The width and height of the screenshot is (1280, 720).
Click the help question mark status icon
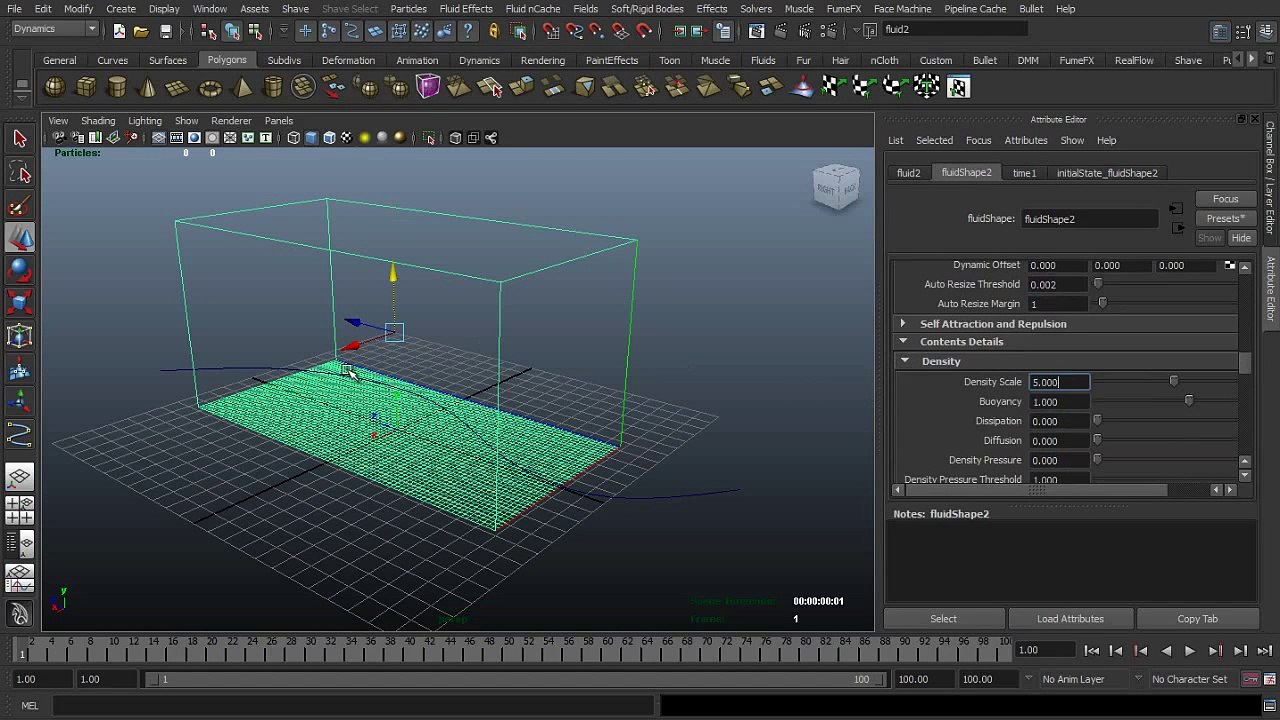468,31
